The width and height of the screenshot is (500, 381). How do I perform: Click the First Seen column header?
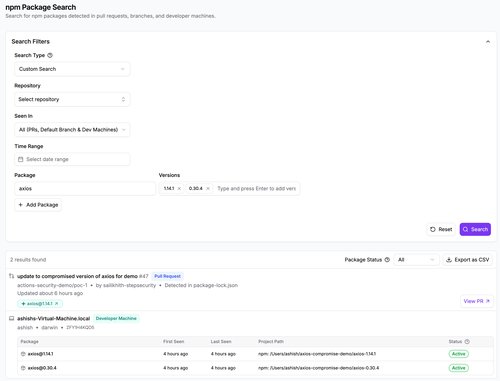173,342
